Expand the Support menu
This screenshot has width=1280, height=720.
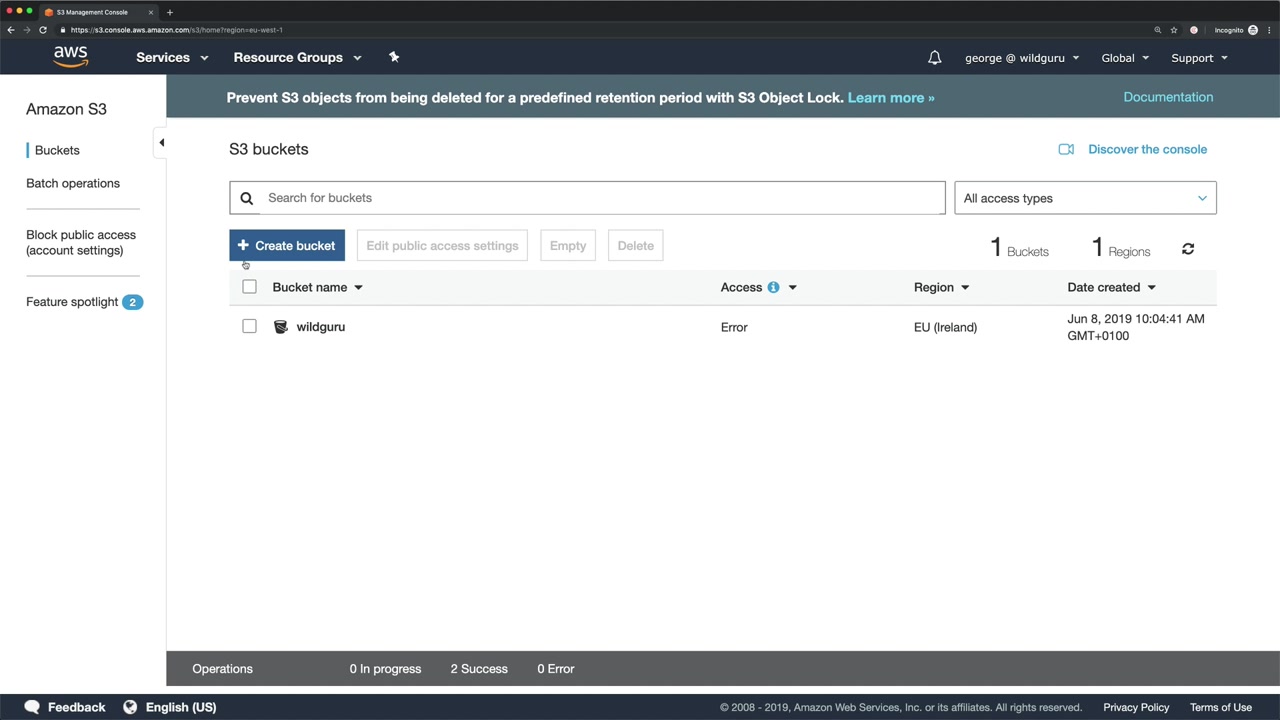tap(1199, 58)
